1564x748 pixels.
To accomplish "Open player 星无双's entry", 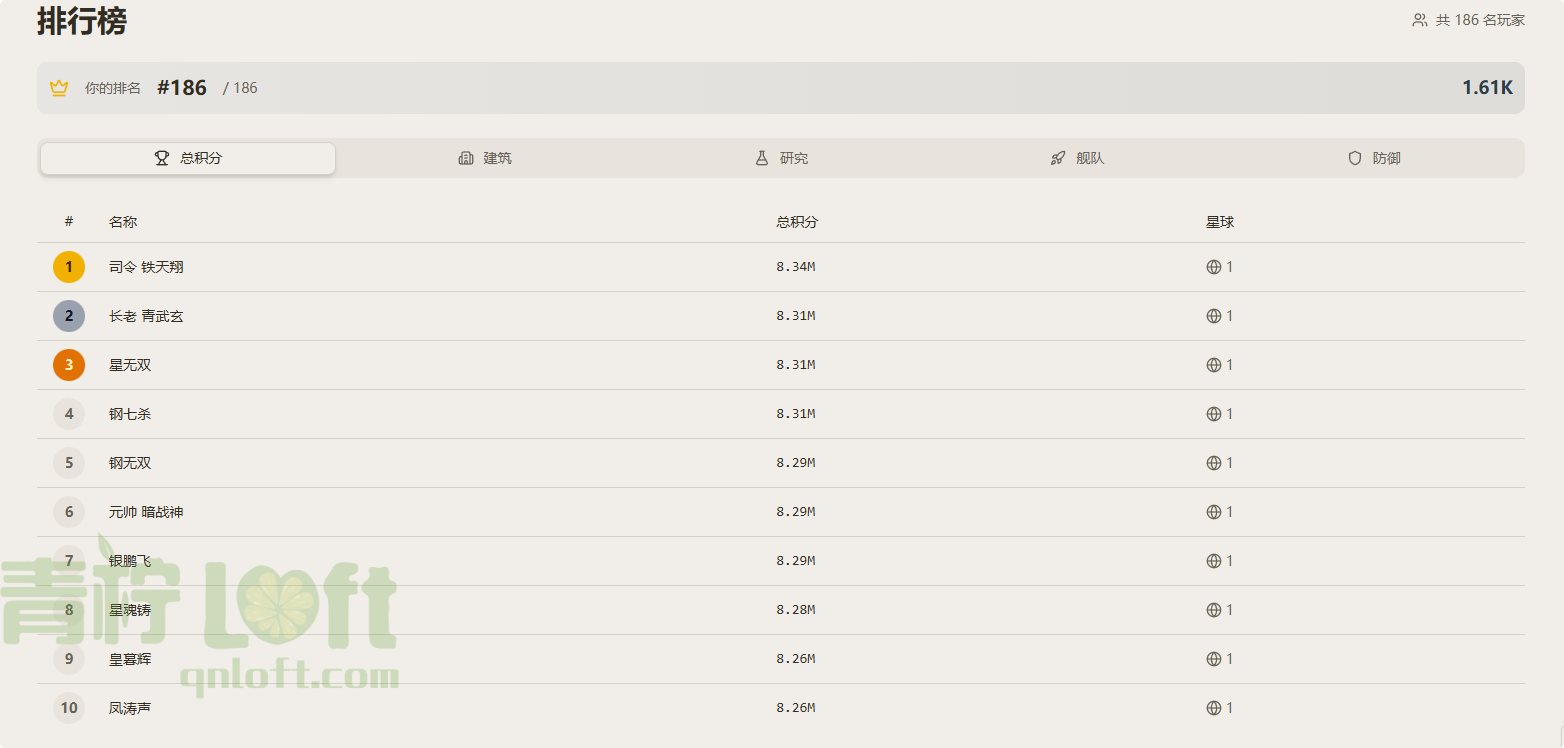I will 130,365.
